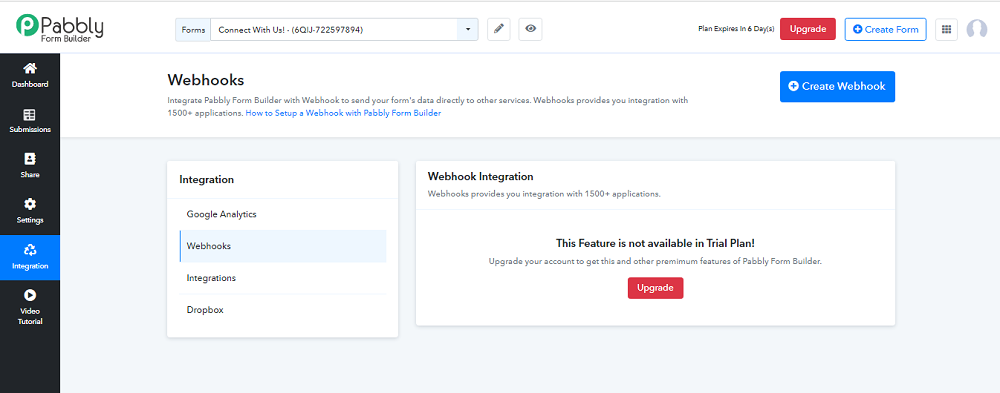
Task: Open Settings from the sidebar
Action: [x=30, y=212]
